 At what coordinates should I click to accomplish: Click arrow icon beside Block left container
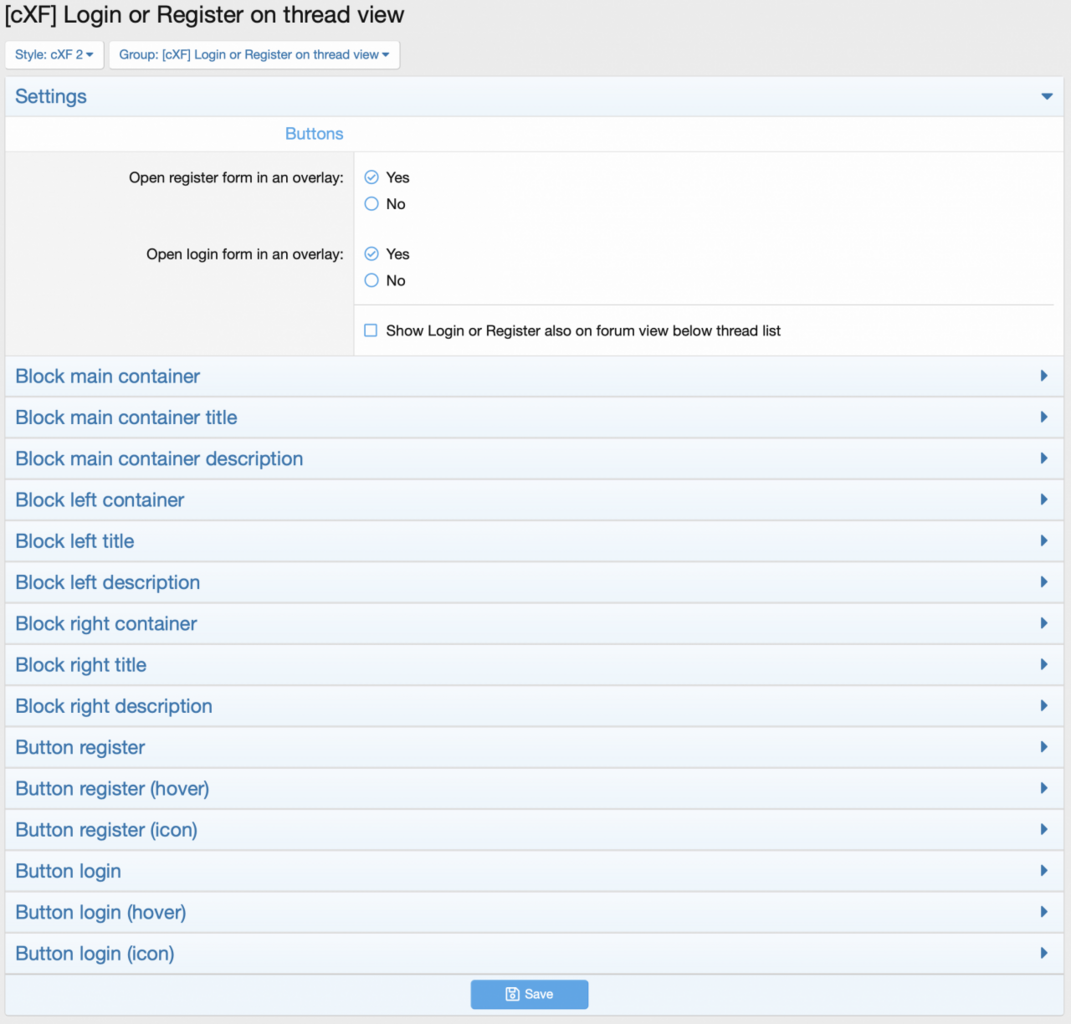[1044, 500]
